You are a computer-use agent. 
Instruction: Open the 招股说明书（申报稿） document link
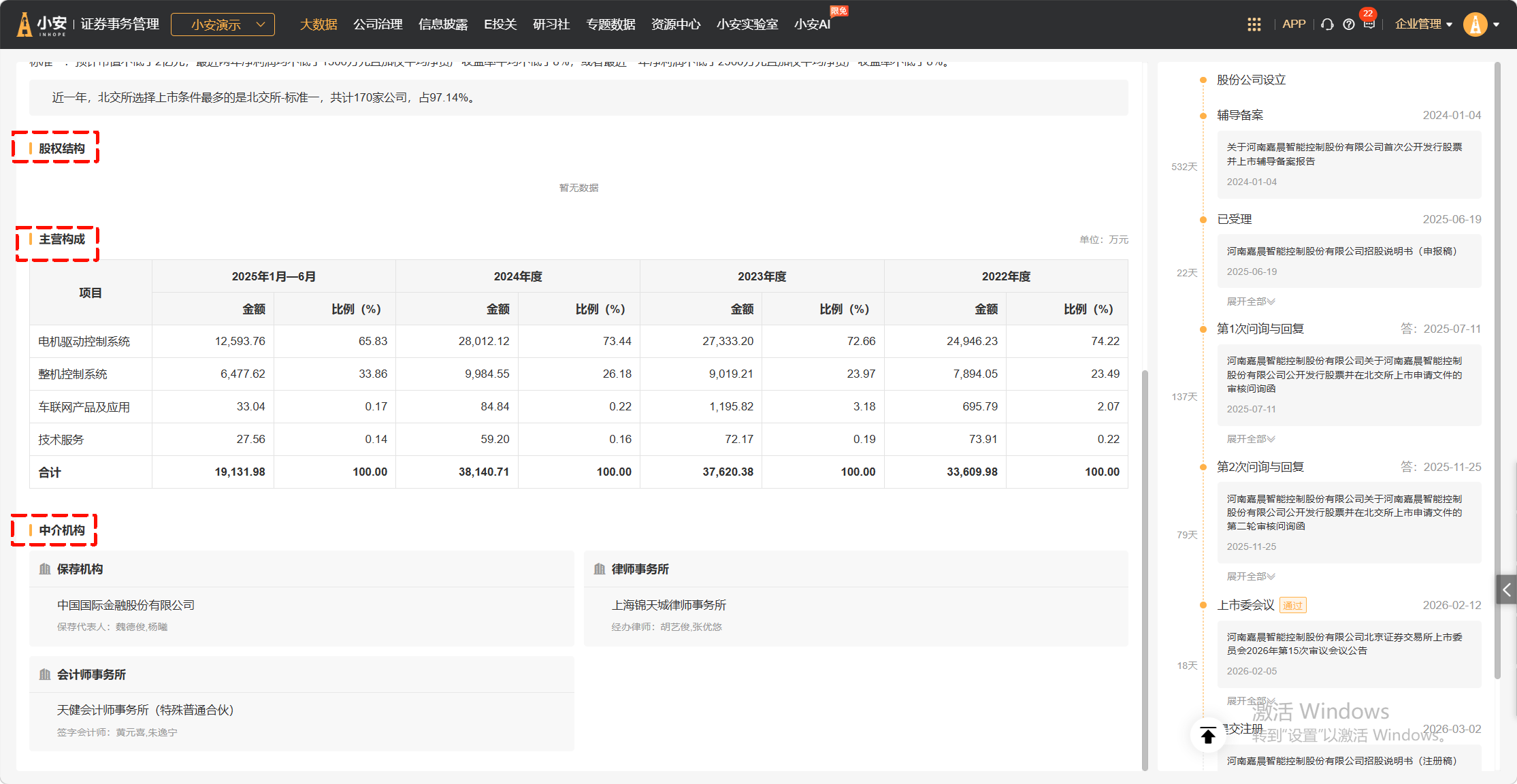(x=1341, y=251)
